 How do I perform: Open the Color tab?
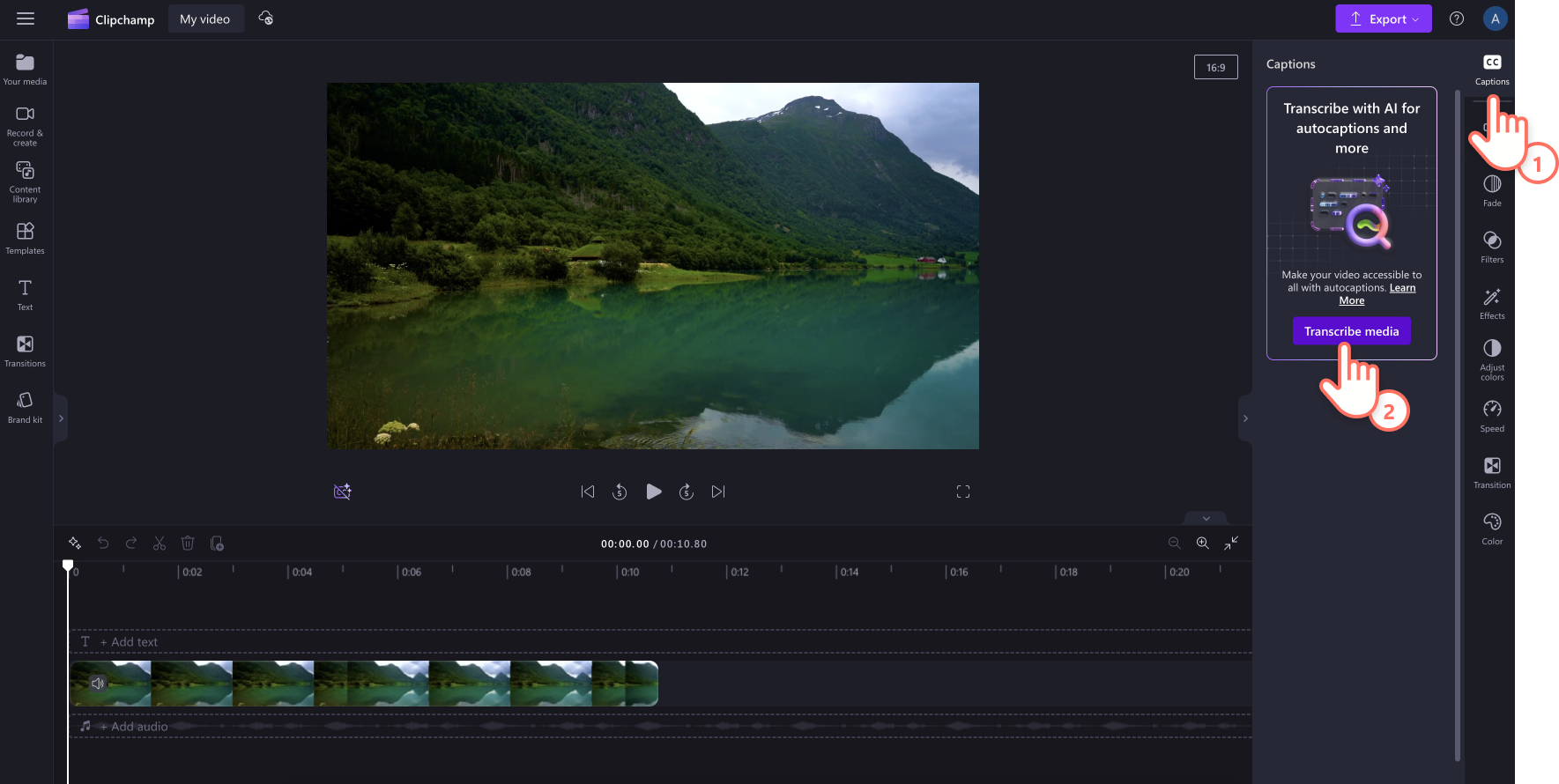pyautogui.click(x=1492, y=529)
